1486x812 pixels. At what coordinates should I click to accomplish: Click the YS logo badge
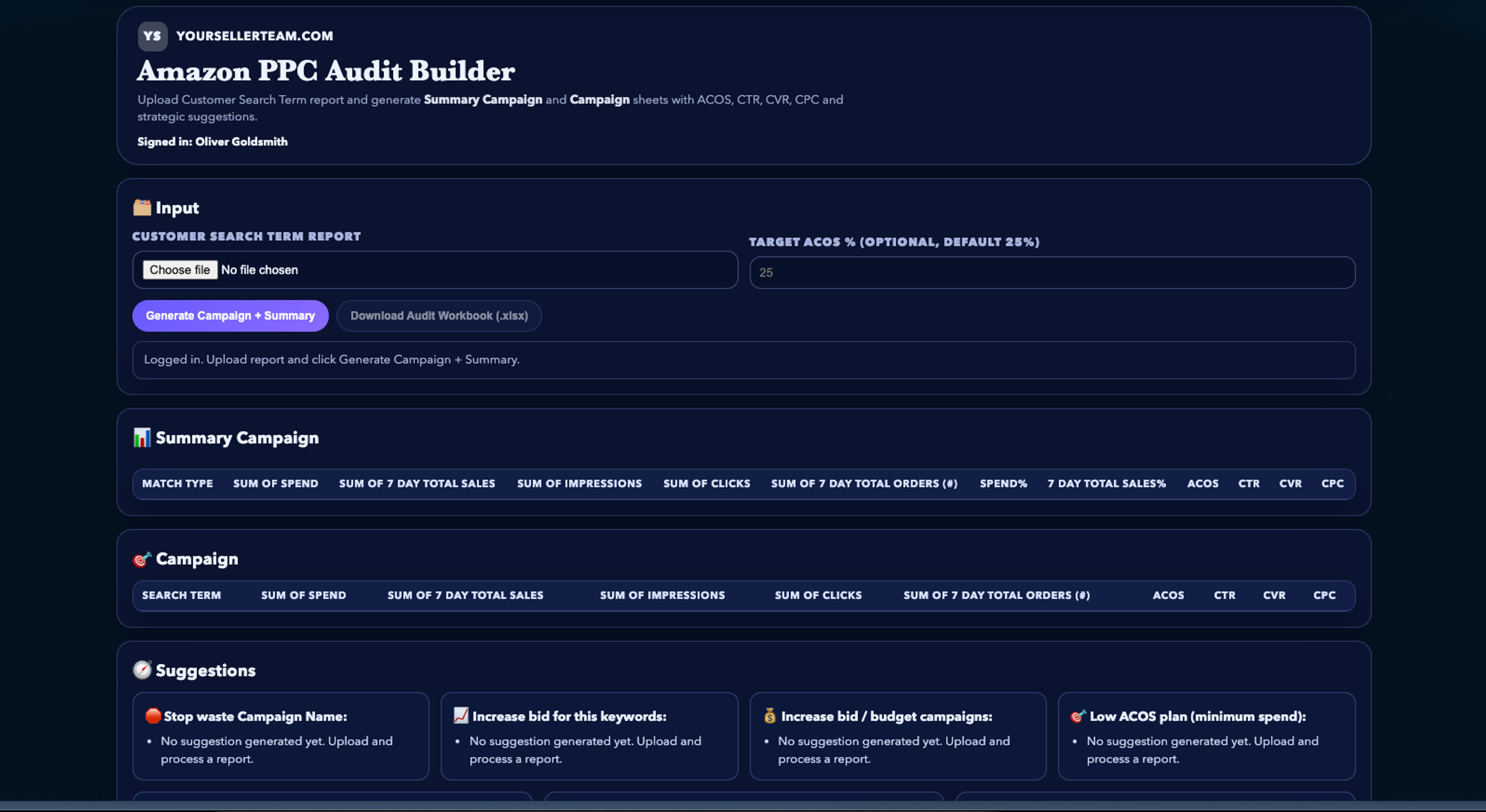(152, 36)
